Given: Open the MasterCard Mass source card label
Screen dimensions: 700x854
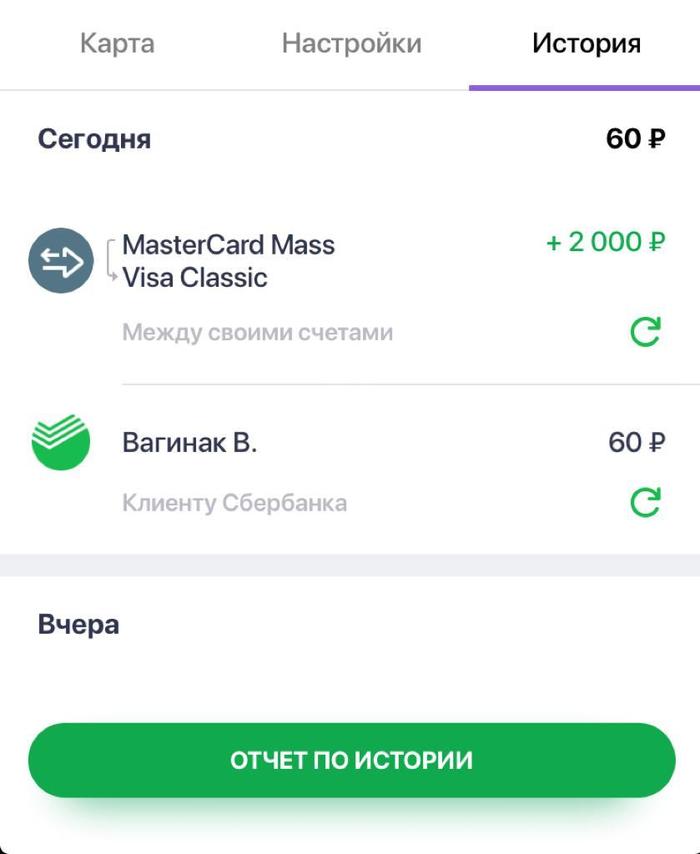Looking at the screenshot, I should click(x=228, y=245).
